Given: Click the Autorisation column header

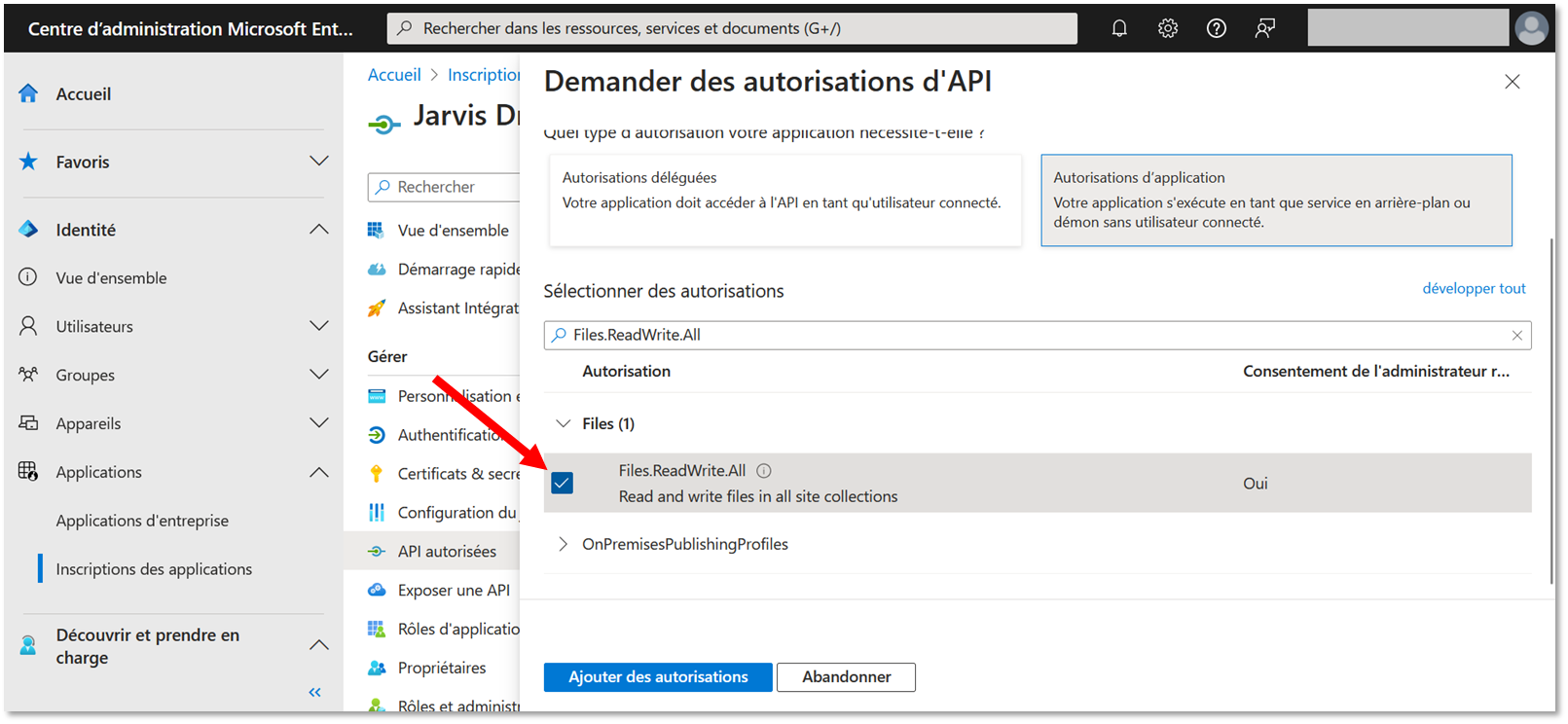Looking at the screenshot, I should [626, 372].
